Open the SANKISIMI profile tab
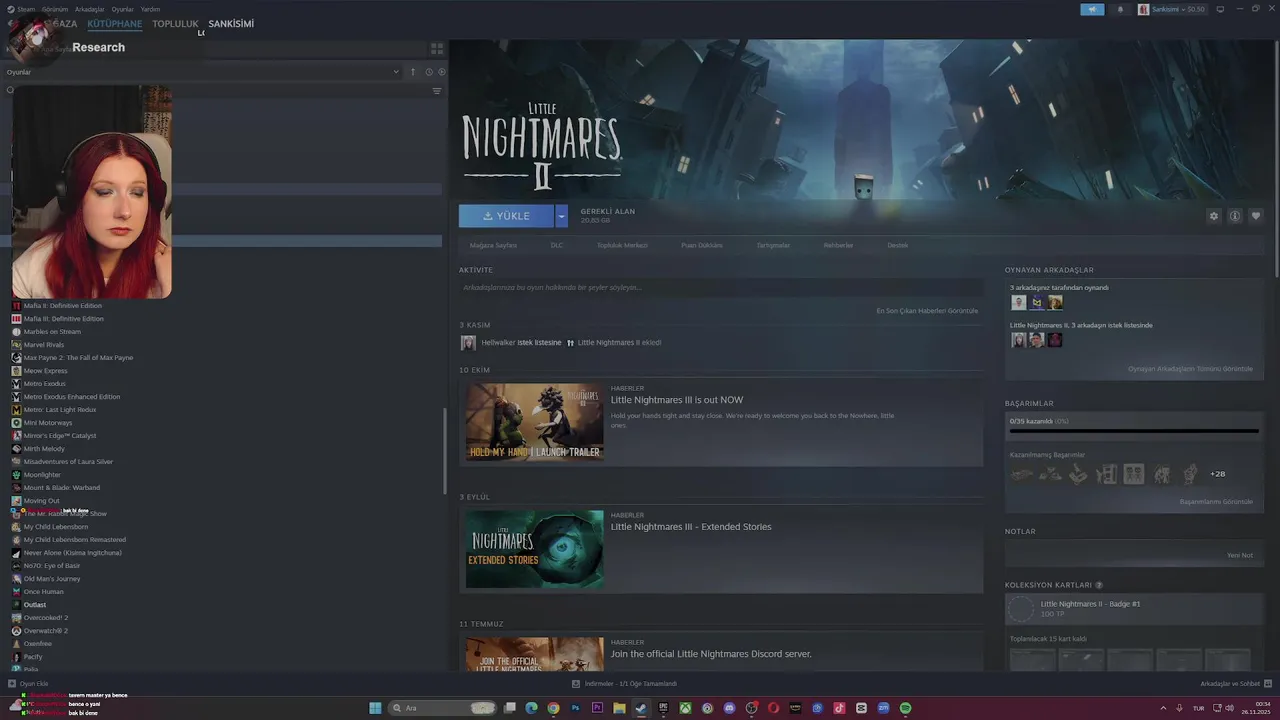1280x720 pixels. pyautogui.click(x=231, y=24)
